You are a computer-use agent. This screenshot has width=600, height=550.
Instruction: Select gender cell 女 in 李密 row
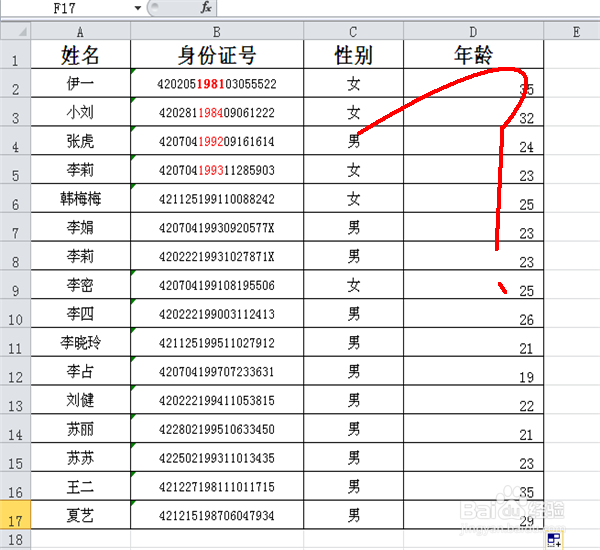pyautogui.click(x=353, y=285)
